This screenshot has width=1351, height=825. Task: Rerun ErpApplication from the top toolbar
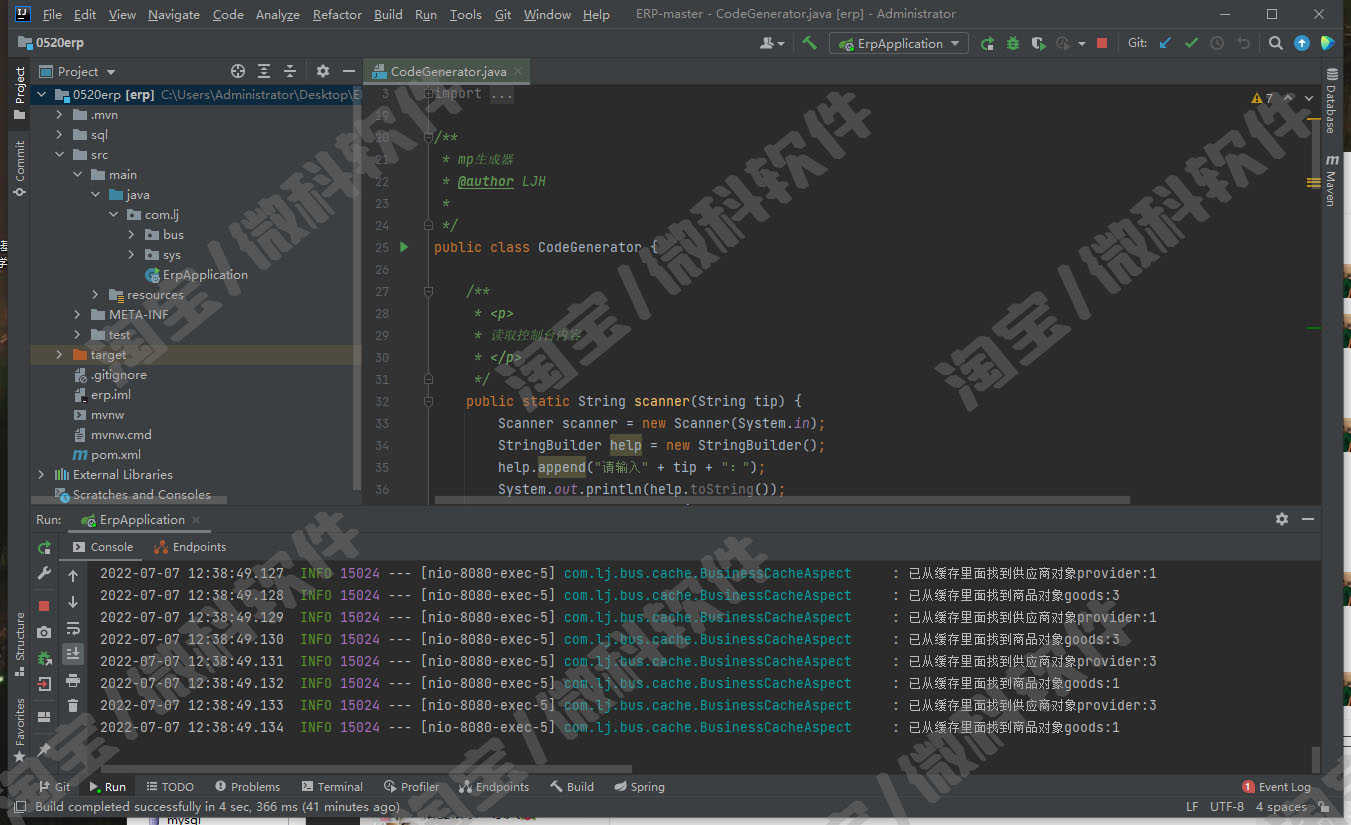[x=987, y=43]
